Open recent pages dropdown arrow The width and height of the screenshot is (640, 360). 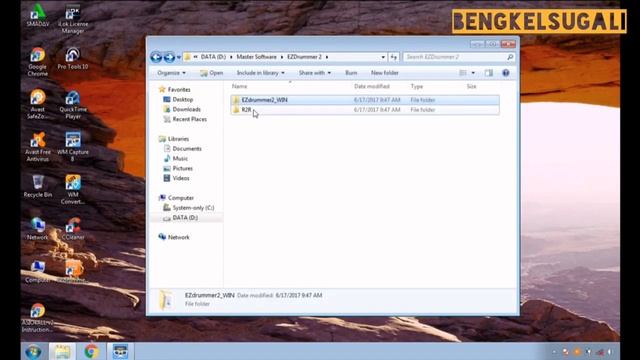[179, 57]
